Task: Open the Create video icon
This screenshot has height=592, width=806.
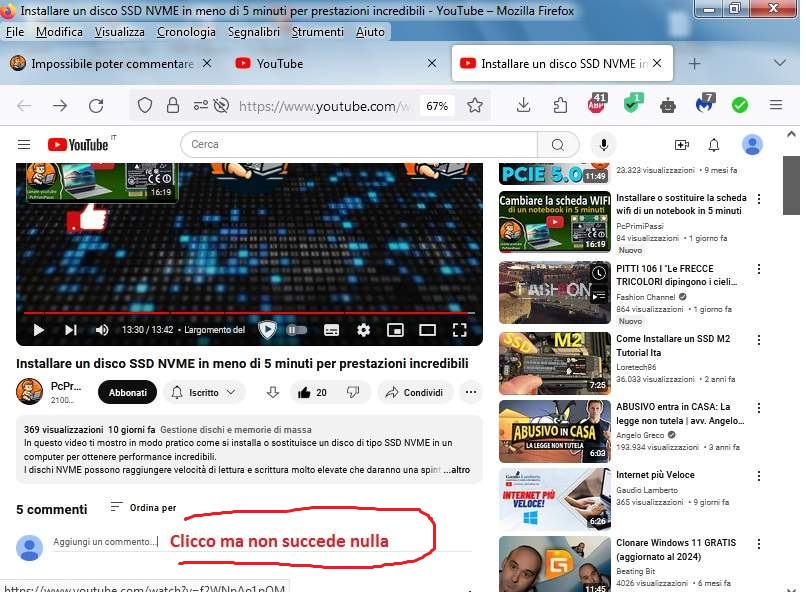Action: (682, 145)
